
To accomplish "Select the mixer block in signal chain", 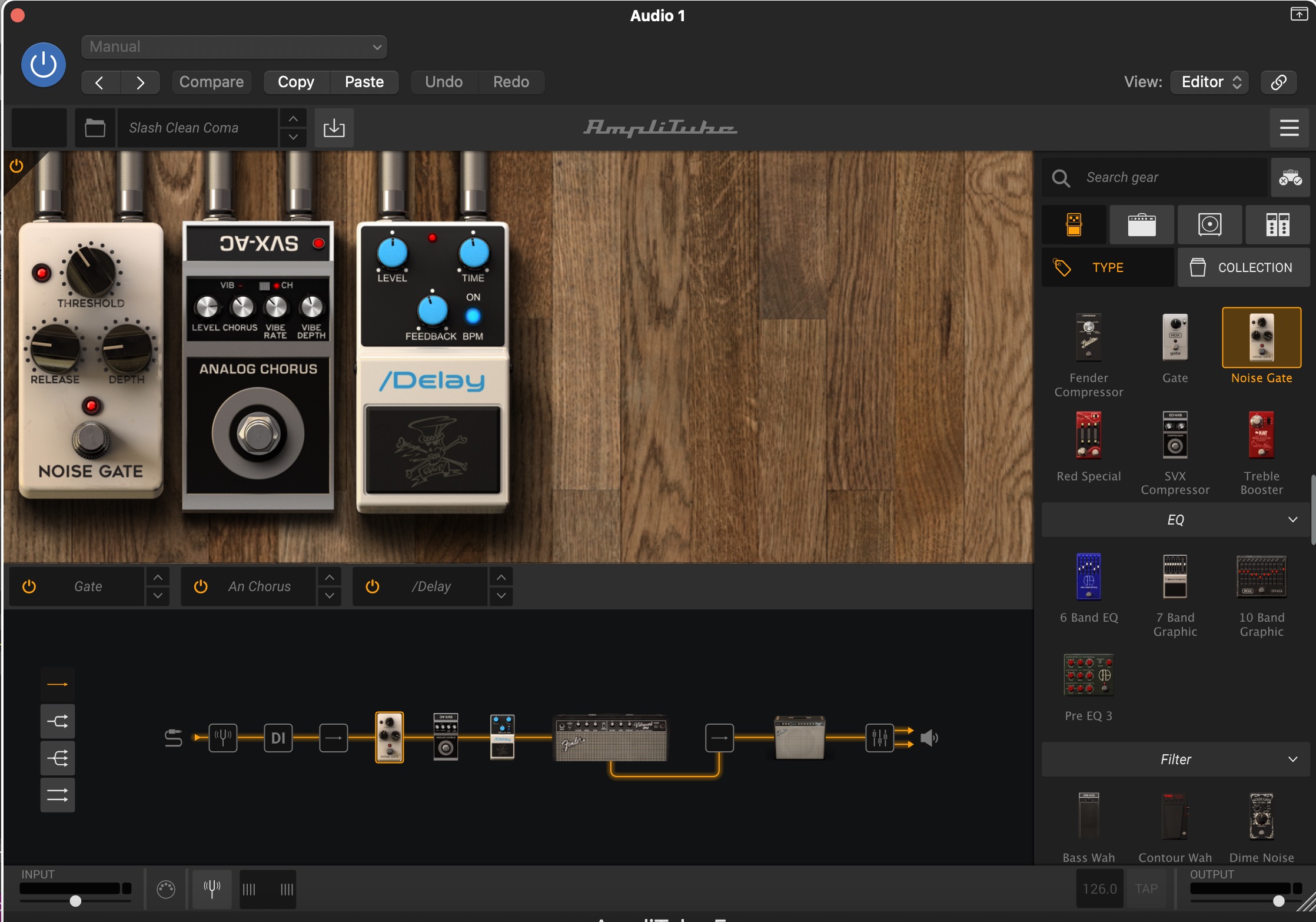I will (879, 737).
